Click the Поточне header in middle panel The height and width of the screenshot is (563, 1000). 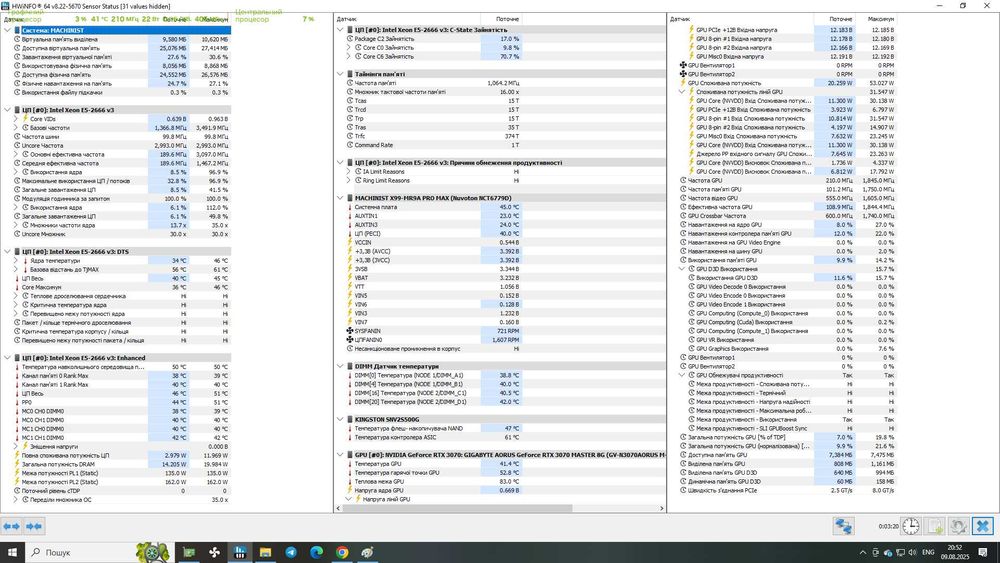pos(508,19)
